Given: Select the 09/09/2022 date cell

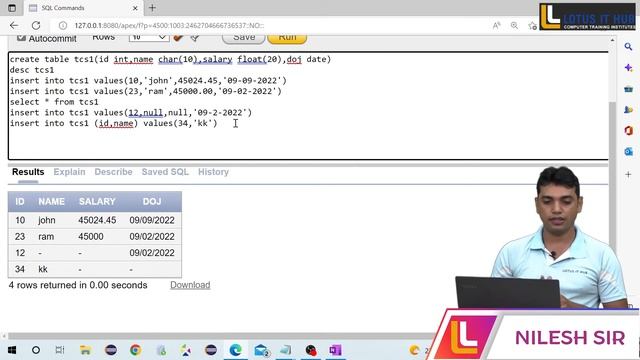Looking at the screenshot, I should (x=152, y=220).
